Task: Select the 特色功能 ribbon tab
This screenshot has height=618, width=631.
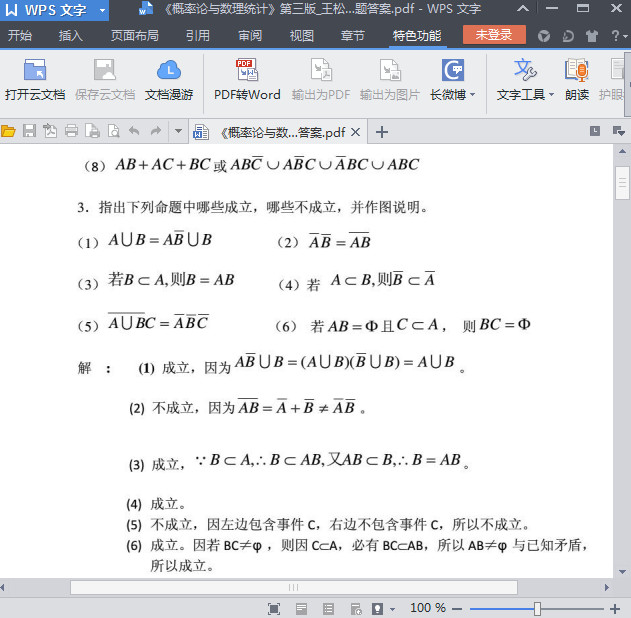Action: [x=417, y=36]
